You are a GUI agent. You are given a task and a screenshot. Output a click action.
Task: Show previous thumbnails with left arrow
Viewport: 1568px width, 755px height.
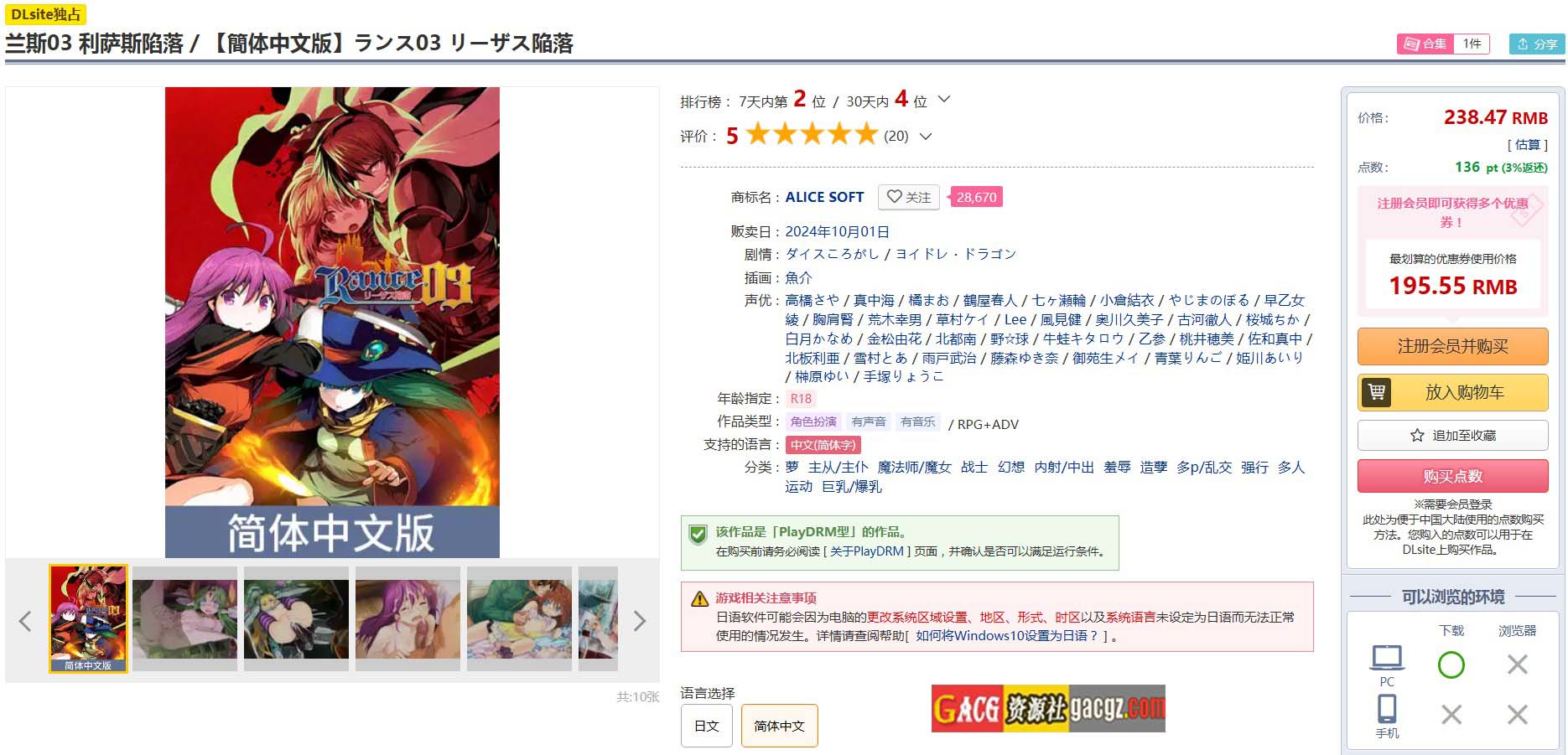coord(25,621)
